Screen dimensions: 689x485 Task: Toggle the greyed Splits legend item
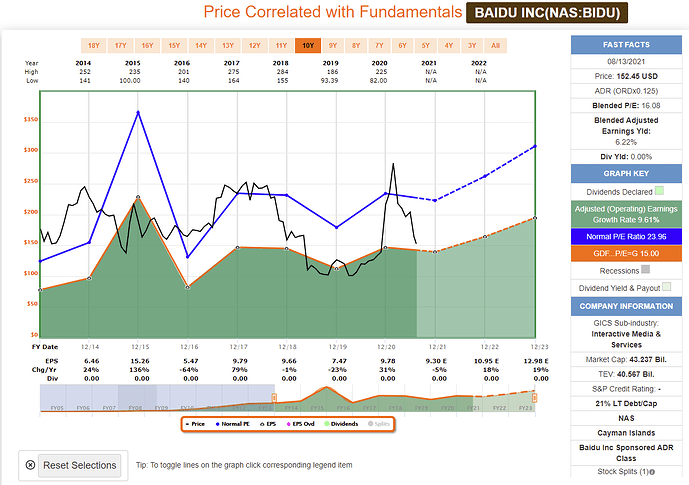point(379,424)
